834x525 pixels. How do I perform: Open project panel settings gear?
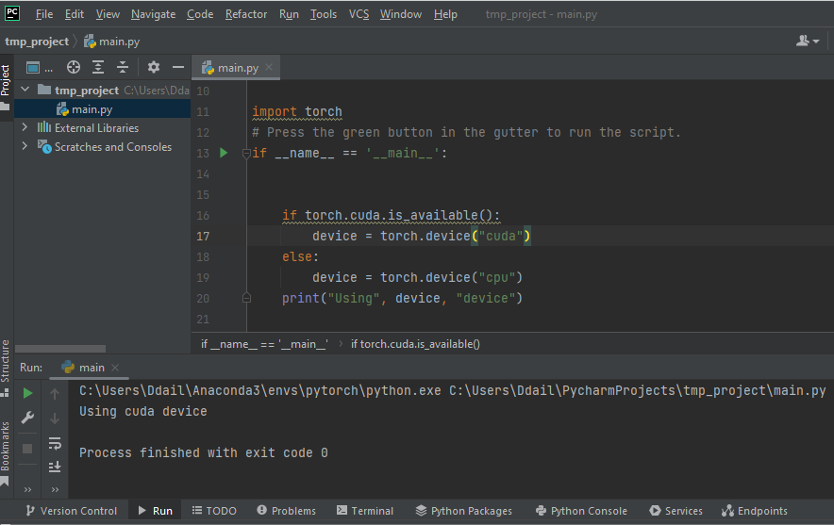point(154,67)
